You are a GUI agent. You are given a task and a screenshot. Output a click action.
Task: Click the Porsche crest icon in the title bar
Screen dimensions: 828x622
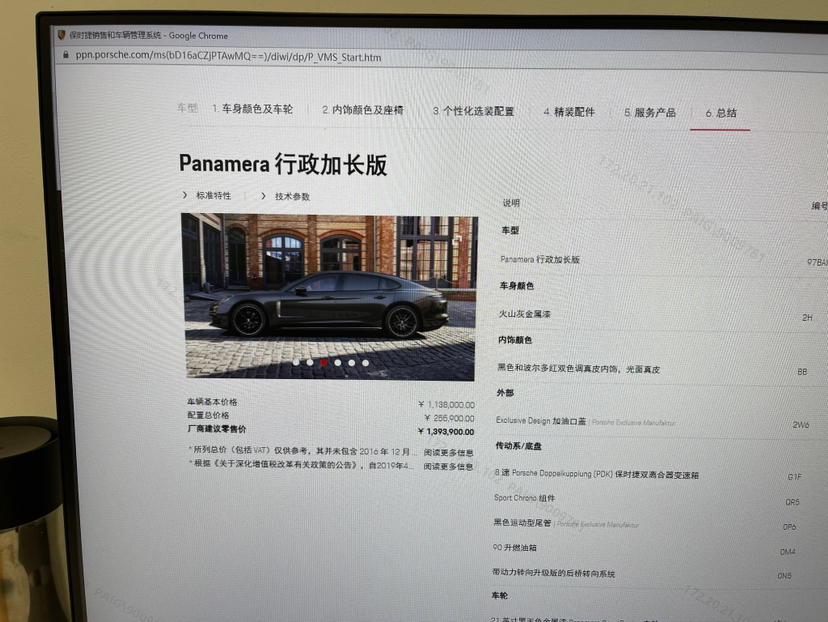(61, 35)
